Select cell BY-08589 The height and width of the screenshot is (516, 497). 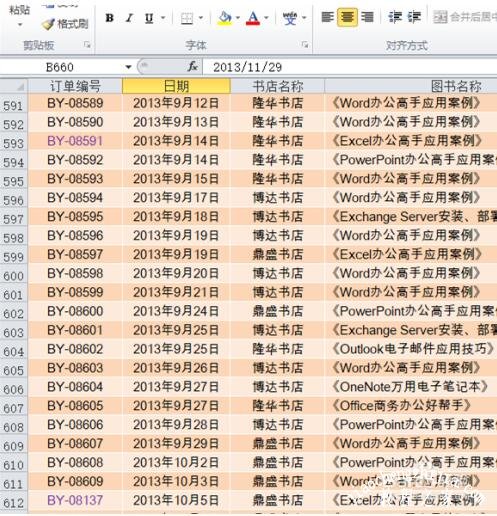tap(75, 103)
